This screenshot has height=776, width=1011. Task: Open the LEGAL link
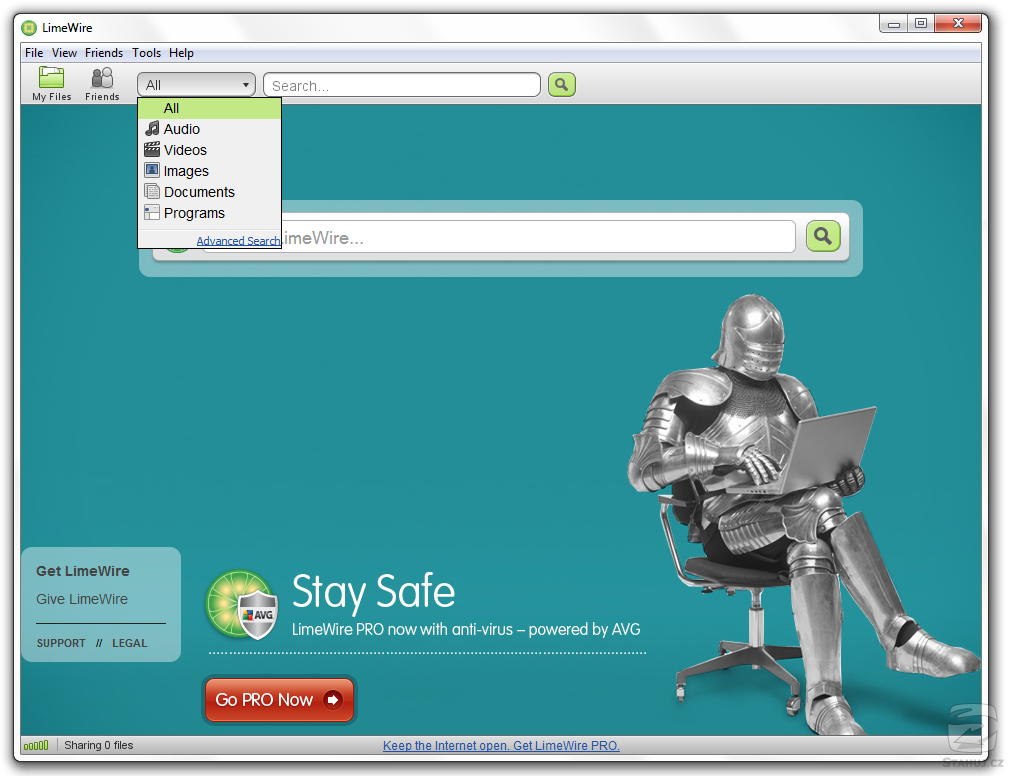130,643
